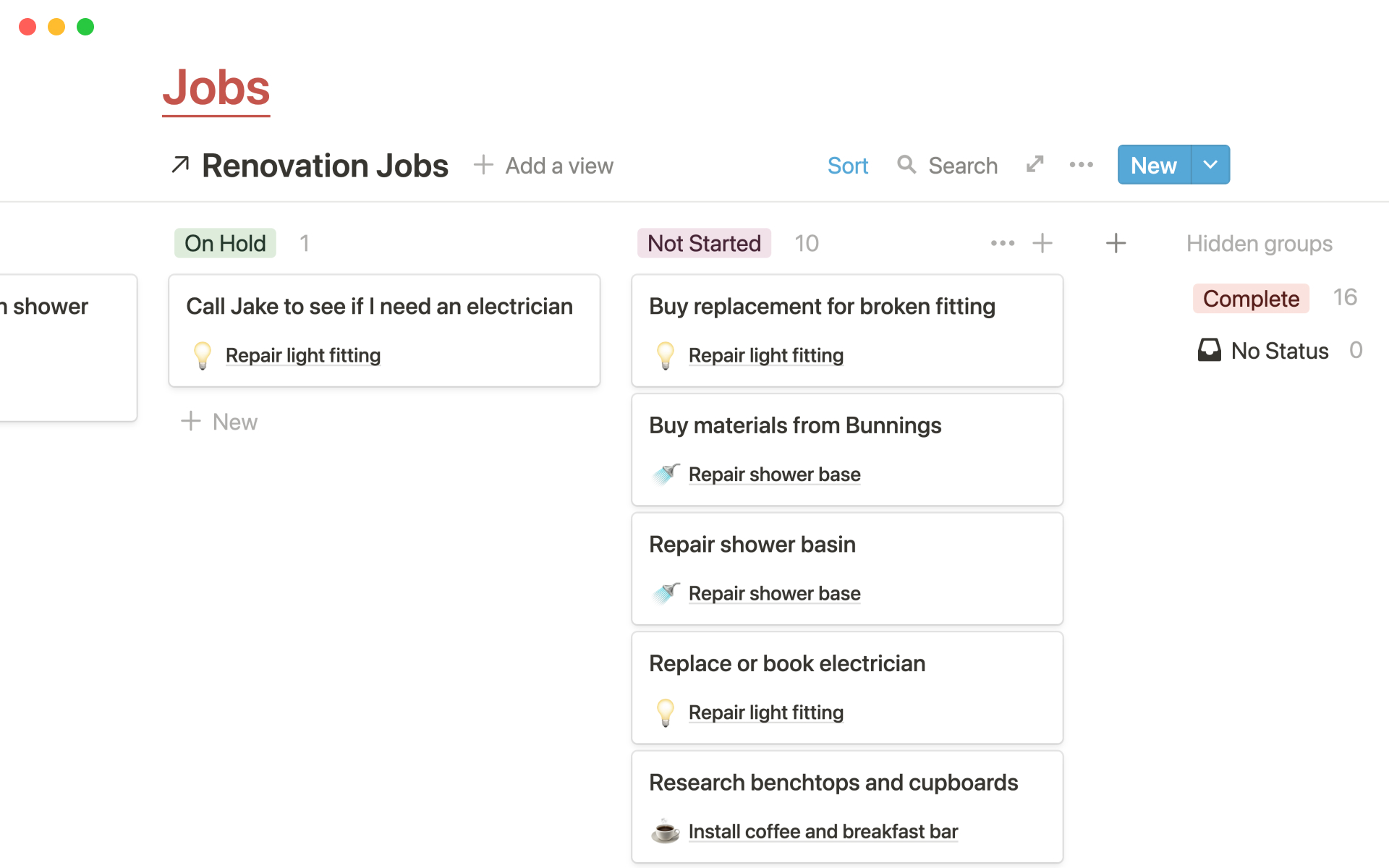
Task: Add card via Not Started plus icon
Action: click(1042, 243)
